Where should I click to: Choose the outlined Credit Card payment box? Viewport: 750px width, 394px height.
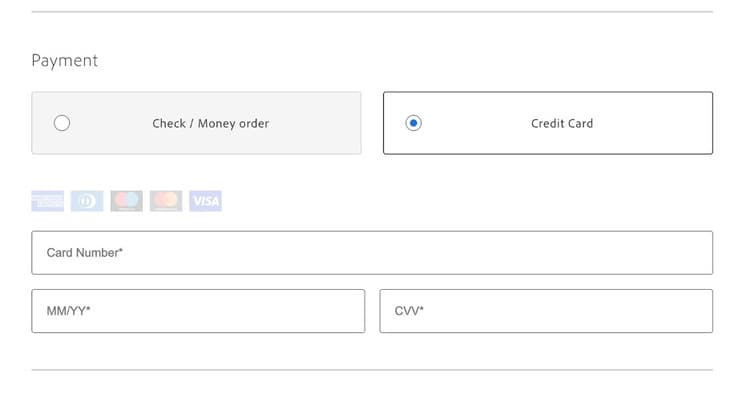pos(548,123)
